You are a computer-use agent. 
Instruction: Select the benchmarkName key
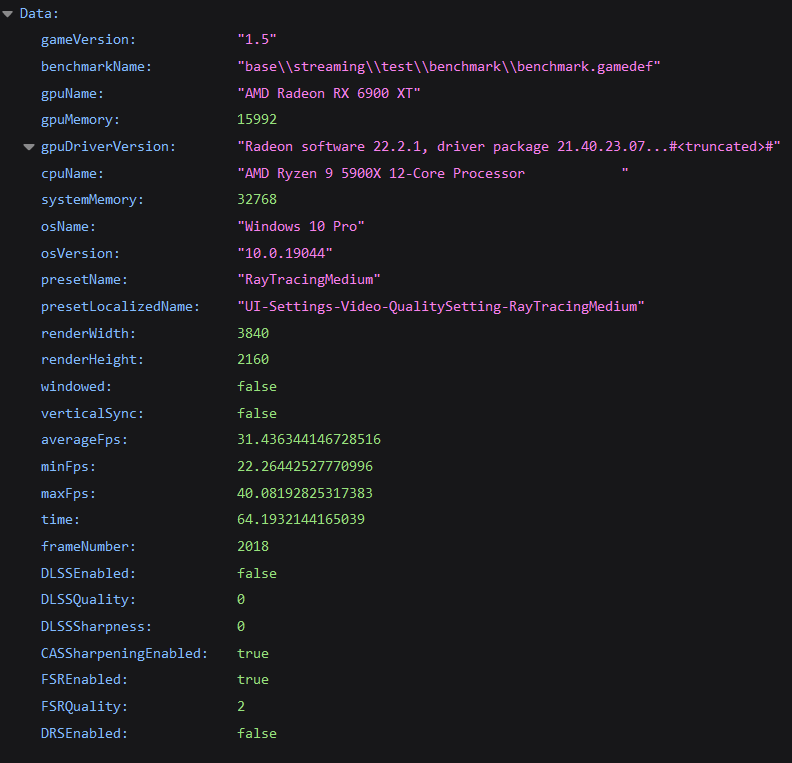96,67
